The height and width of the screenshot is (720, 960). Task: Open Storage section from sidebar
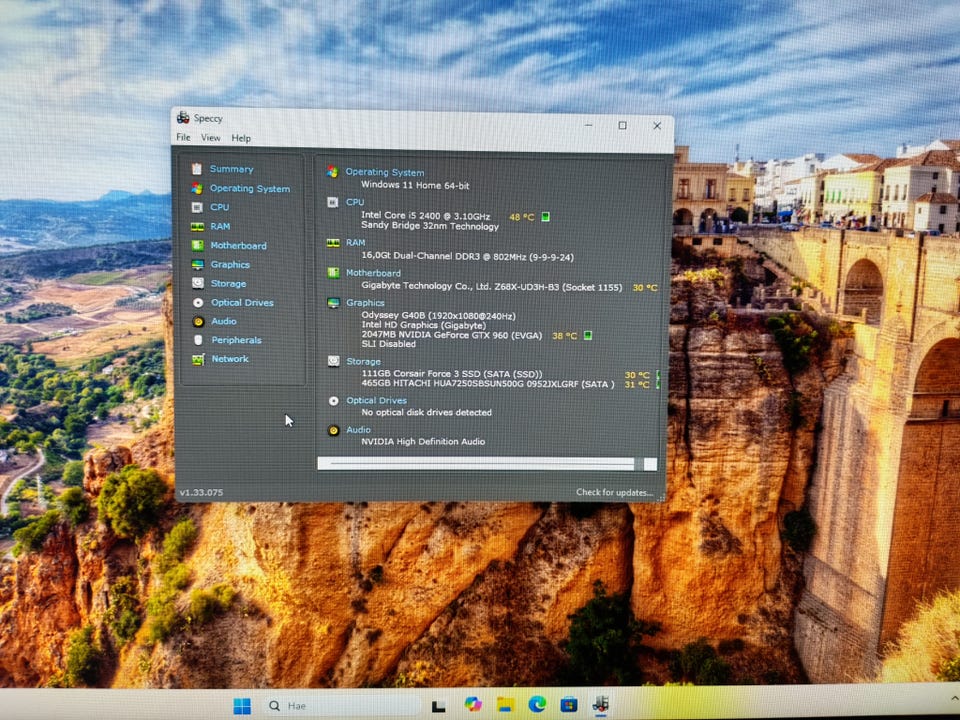pyautogui.click(x=228, y=283)
